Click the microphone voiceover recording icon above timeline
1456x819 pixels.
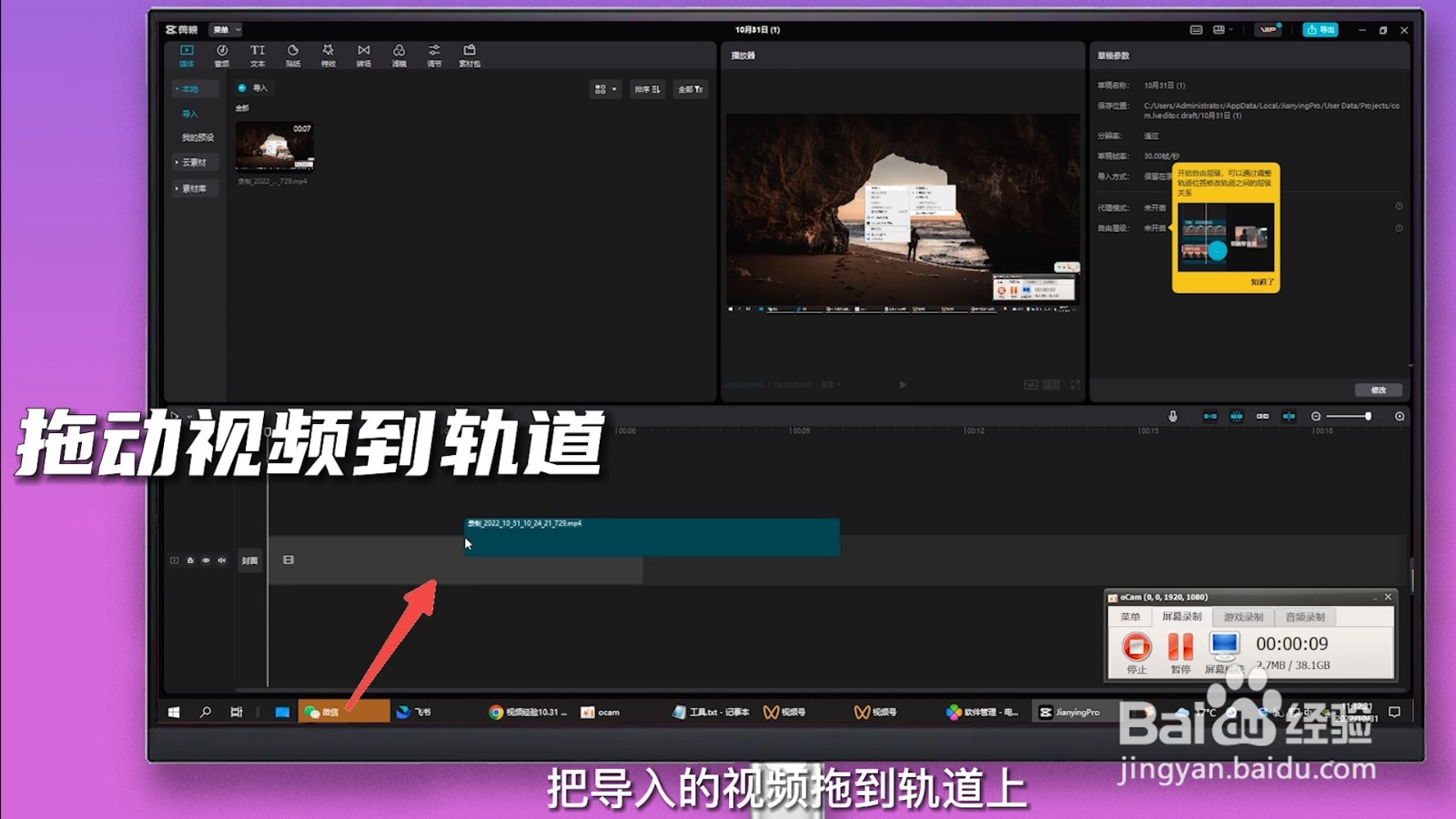[x=1173, y=416]
